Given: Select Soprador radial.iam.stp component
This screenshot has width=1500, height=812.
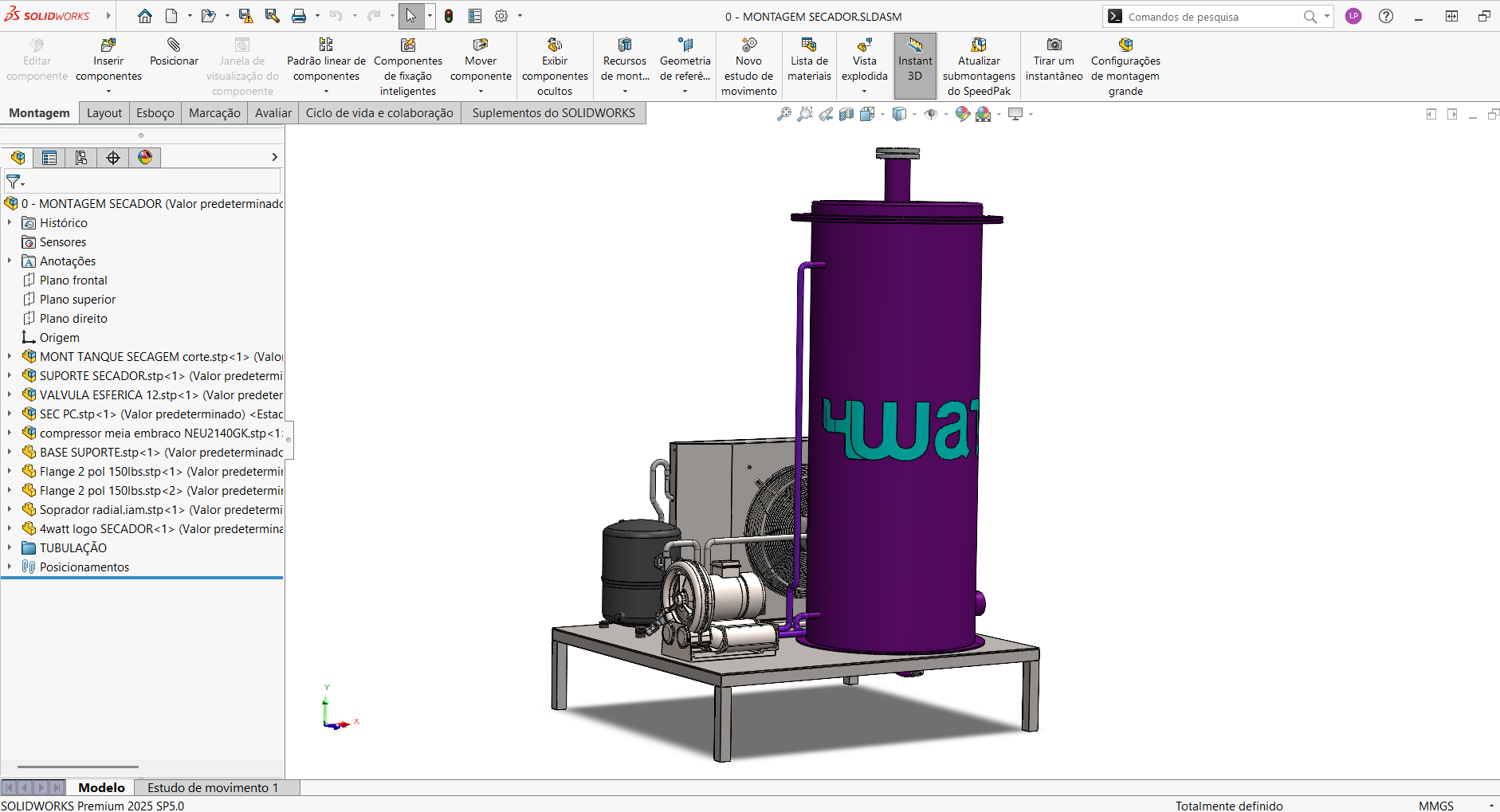Looking at the screenshot, I should click(x=151, y=510).
